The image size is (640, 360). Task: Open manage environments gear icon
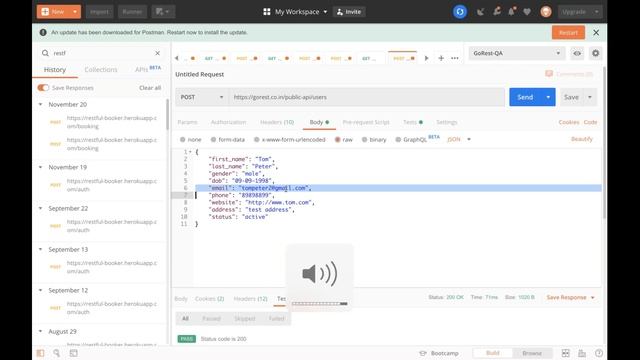pos(596,53)
